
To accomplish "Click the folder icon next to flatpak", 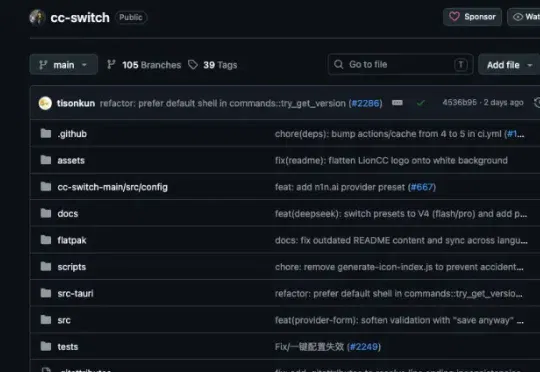I will point(46,240).
